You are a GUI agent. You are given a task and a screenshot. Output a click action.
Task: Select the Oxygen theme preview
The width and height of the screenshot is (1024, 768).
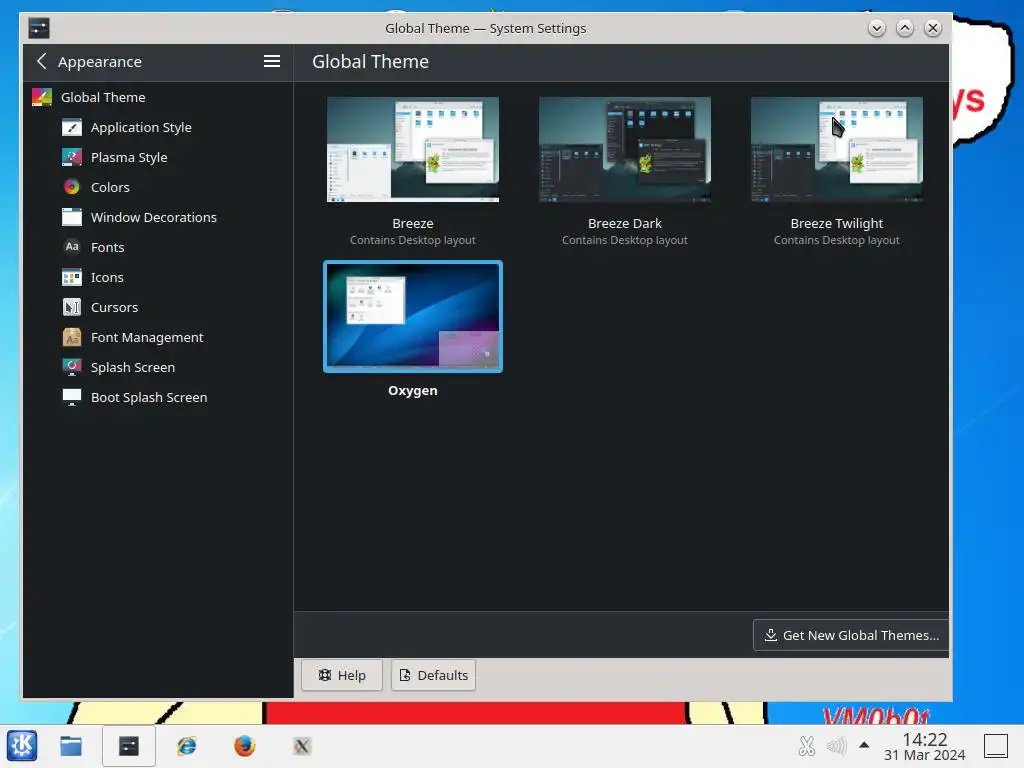413,317
